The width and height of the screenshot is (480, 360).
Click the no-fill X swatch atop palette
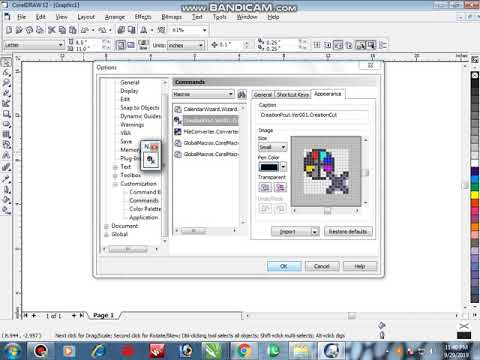pos(475,76)
